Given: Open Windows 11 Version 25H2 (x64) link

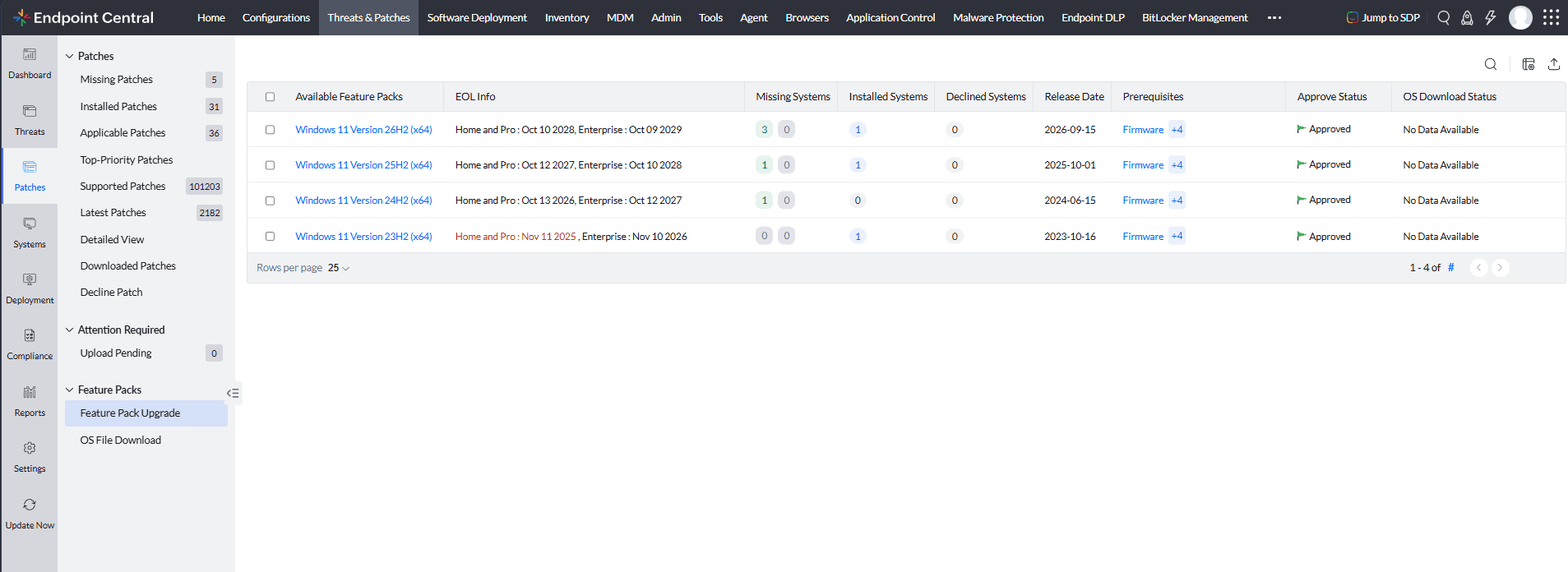Looking at the screenshot, I should coord(363,165).
